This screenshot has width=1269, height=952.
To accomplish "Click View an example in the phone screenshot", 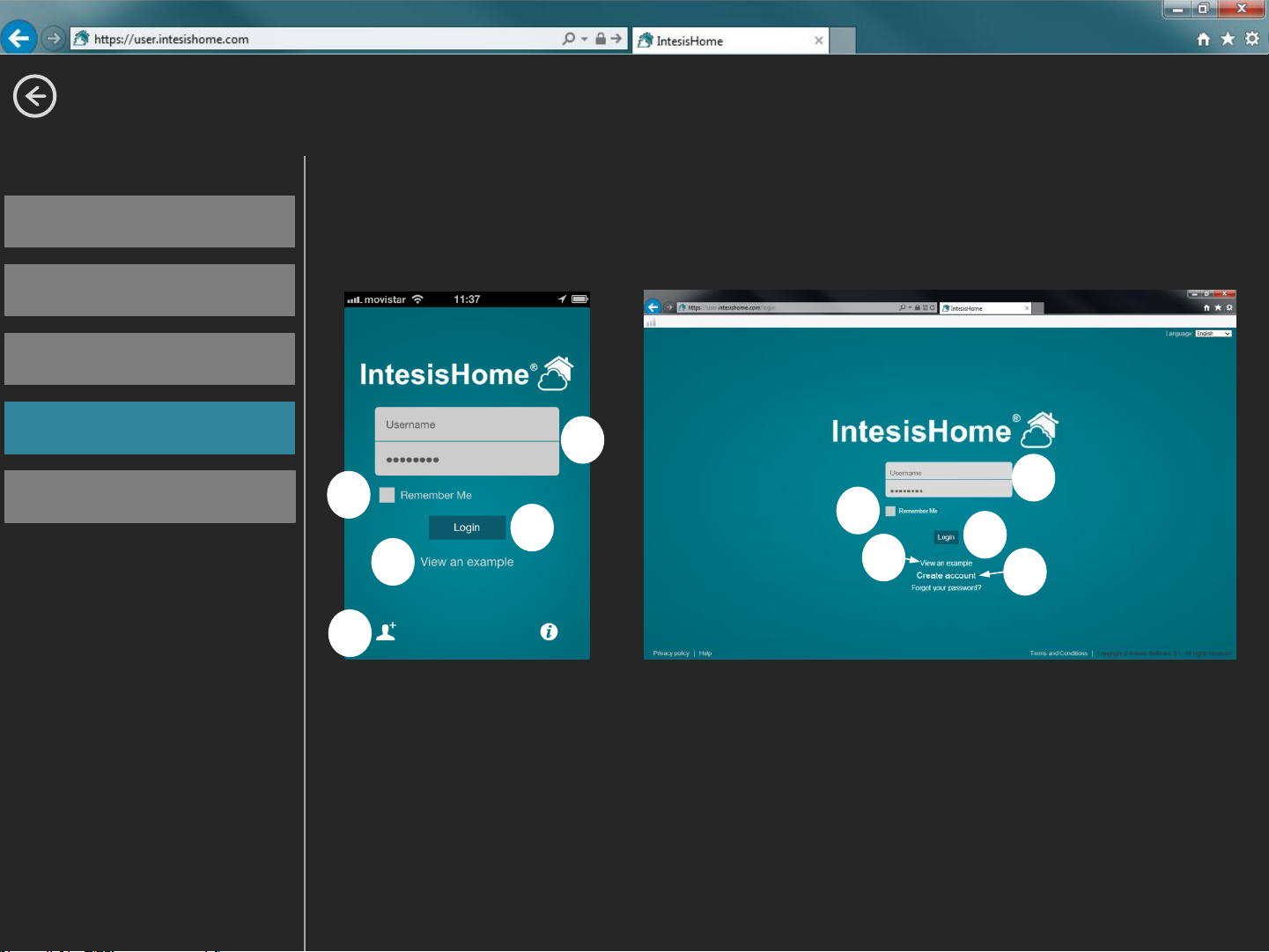I will click(467, 562).
